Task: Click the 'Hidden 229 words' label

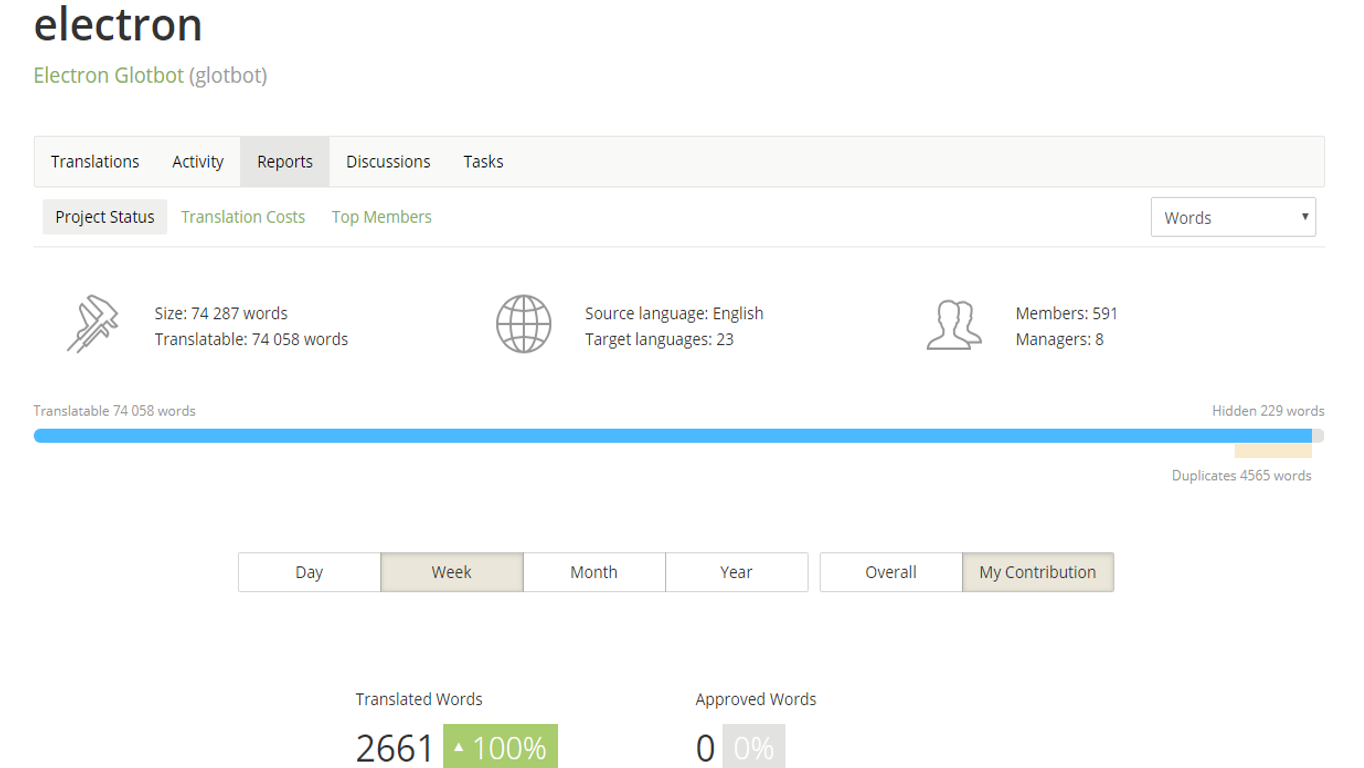Action: pyautogui.click(x=1268, y=411)
